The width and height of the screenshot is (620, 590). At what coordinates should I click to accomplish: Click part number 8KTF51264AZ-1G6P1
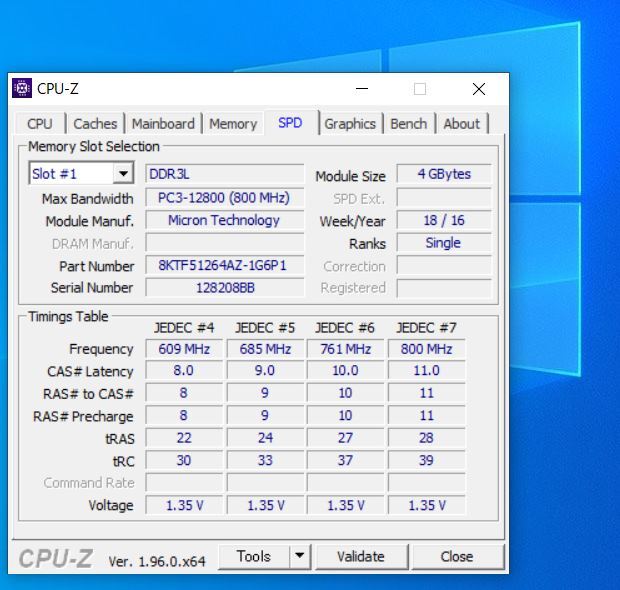[225, 265]
